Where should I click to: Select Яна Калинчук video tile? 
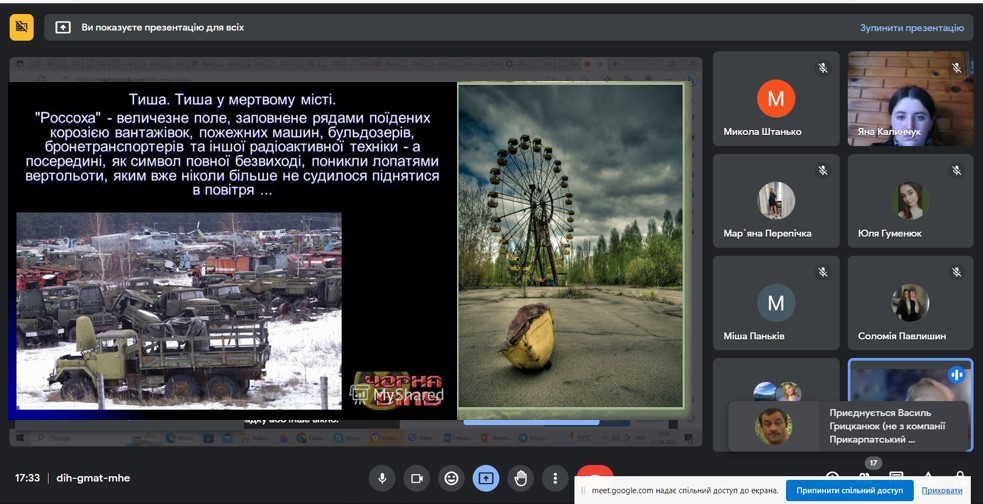[909, 100]
